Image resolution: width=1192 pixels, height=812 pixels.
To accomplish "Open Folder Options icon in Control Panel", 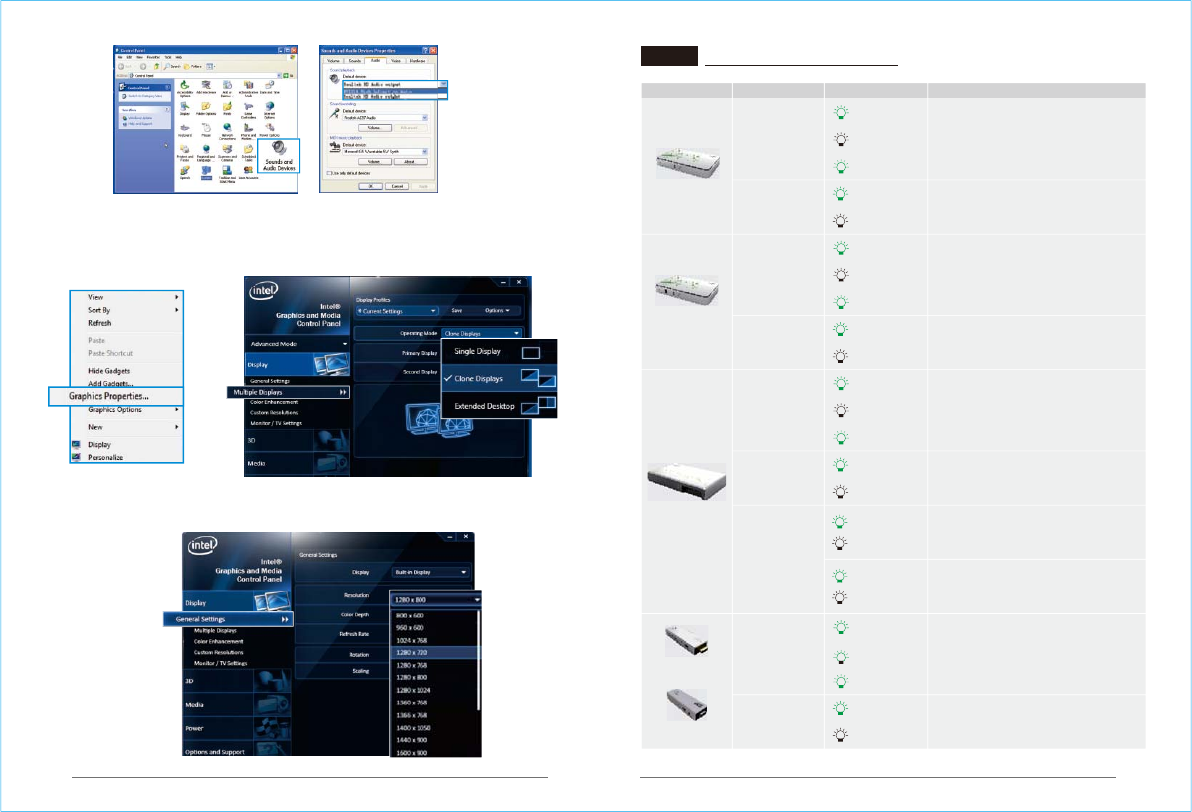I will [x=206, y=109].
